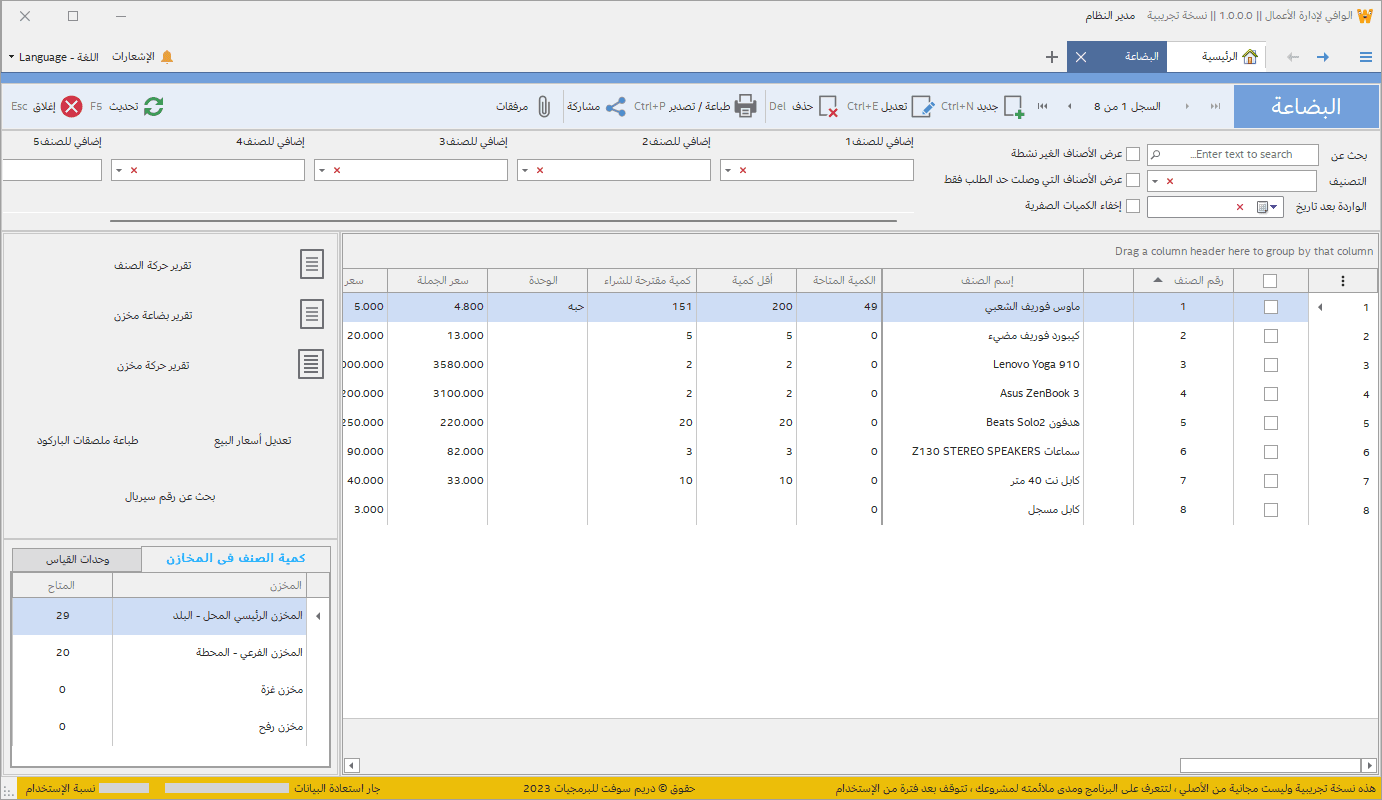Check the select-all header checkbox

[x=1270, y=281]
